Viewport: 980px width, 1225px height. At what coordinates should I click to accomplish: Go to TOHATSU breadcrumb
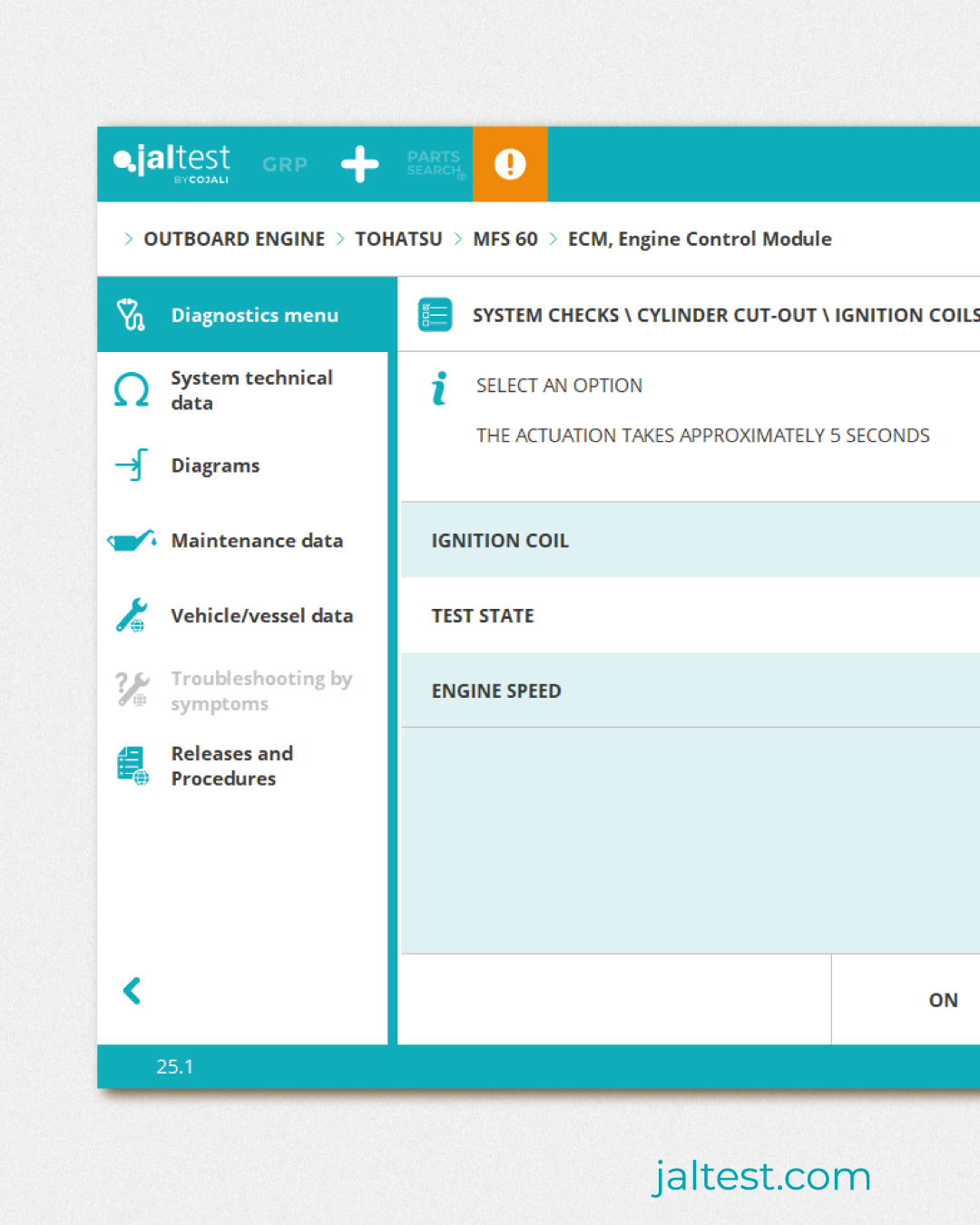(x=398, y=239)
